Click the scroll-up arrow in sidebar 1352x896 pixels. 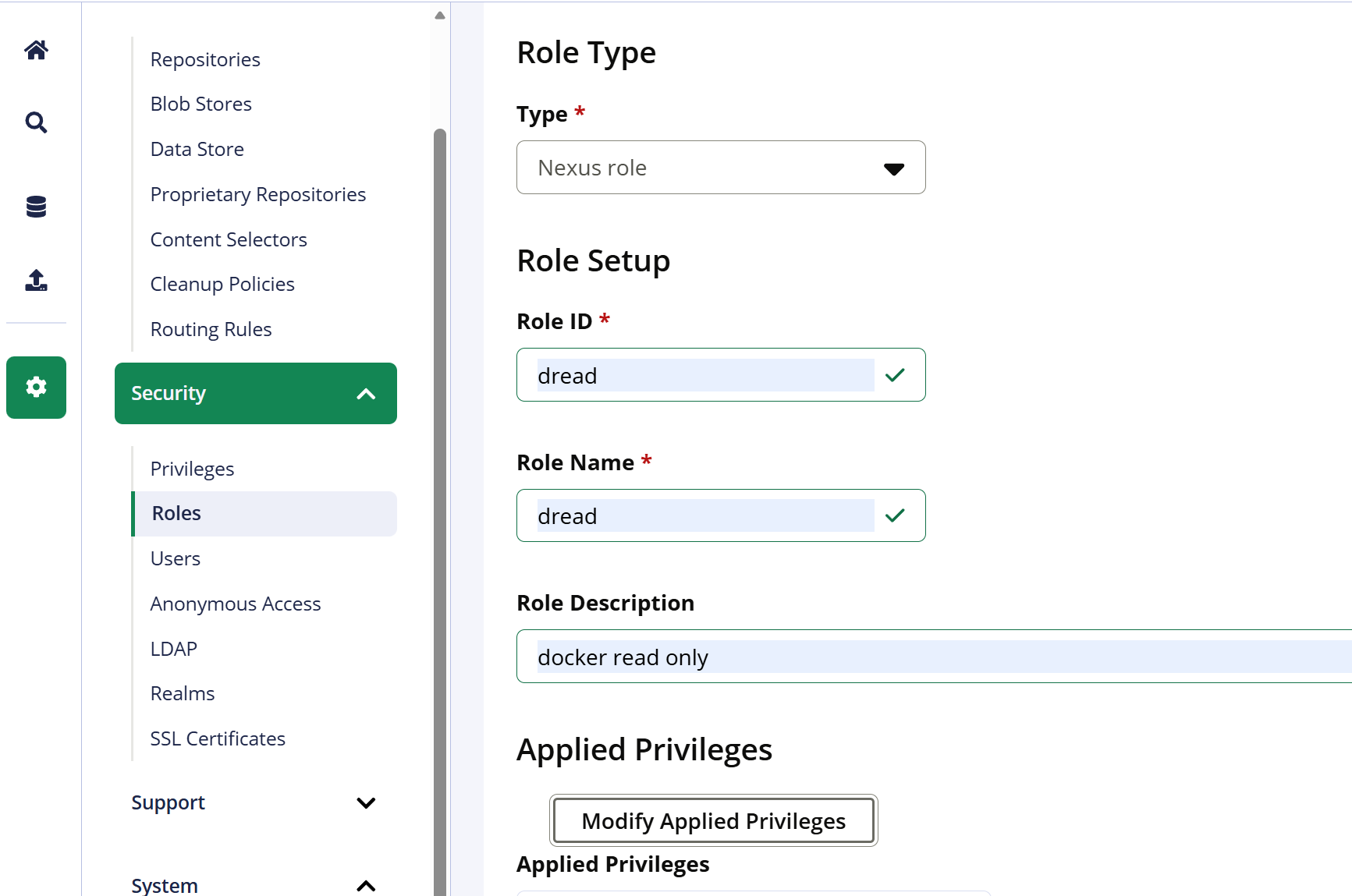click(440, 16)
